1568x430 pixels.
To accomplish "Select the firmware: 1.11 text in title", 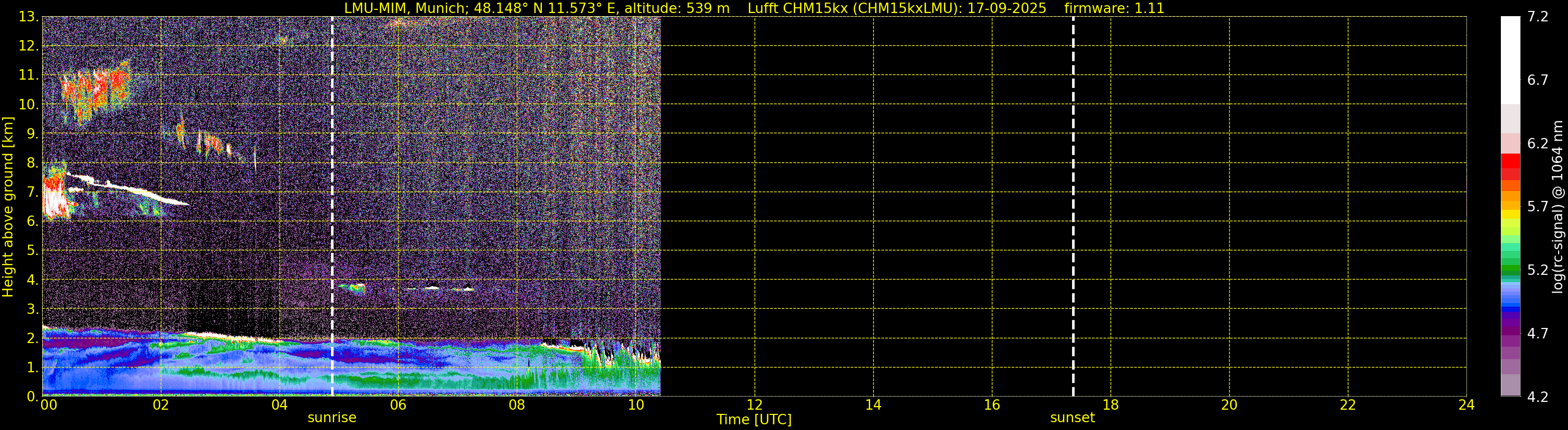I will click(x=1114, y=8).
